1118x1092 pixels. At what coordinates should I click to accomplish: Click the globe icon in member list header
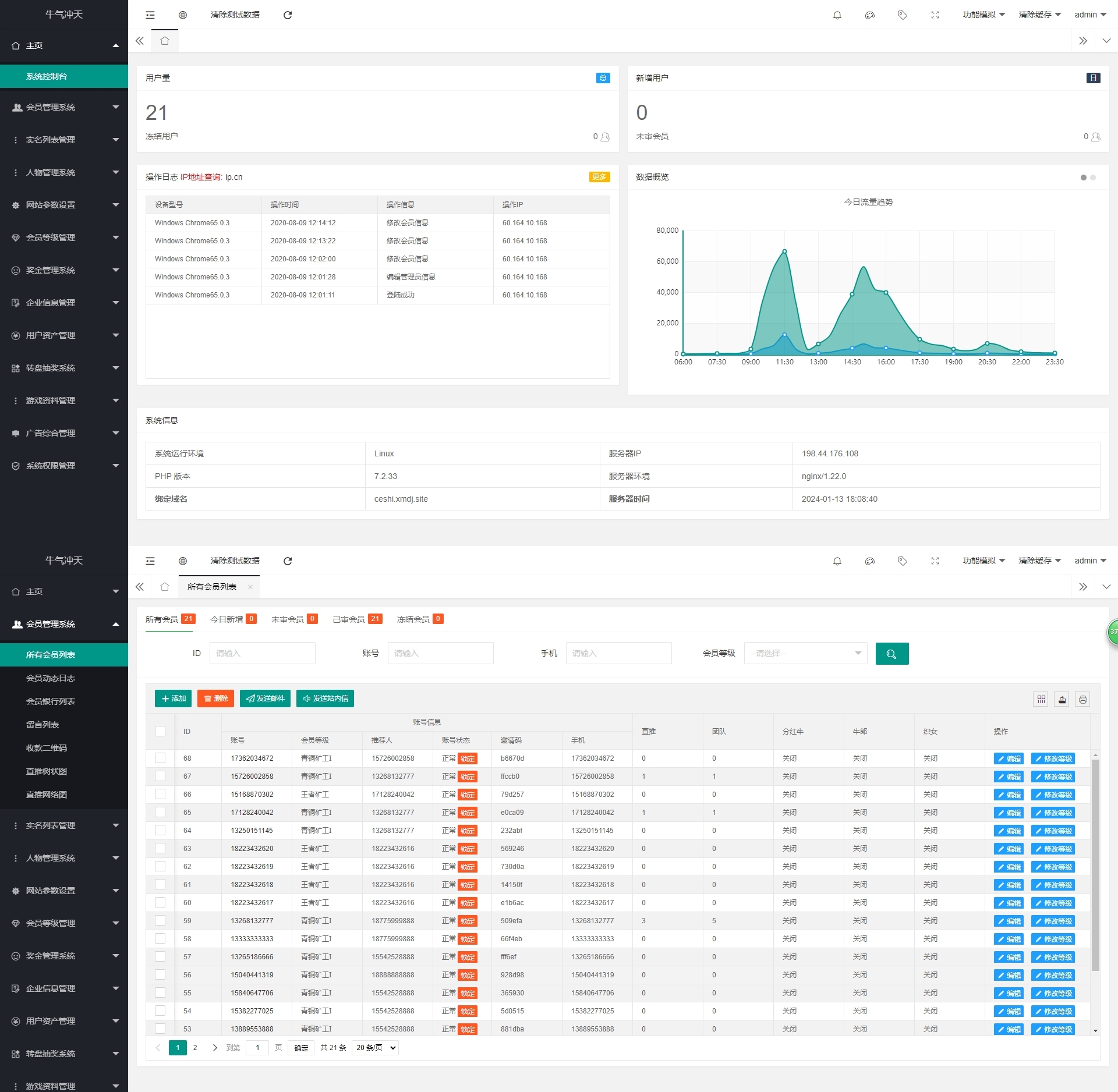pos(183,561)
